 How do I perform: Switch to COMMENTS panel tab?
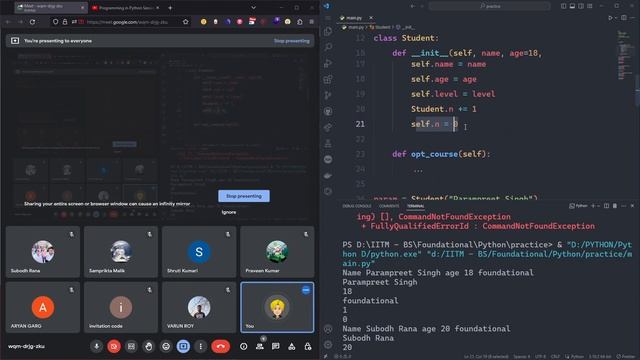[x=389, y=206]
